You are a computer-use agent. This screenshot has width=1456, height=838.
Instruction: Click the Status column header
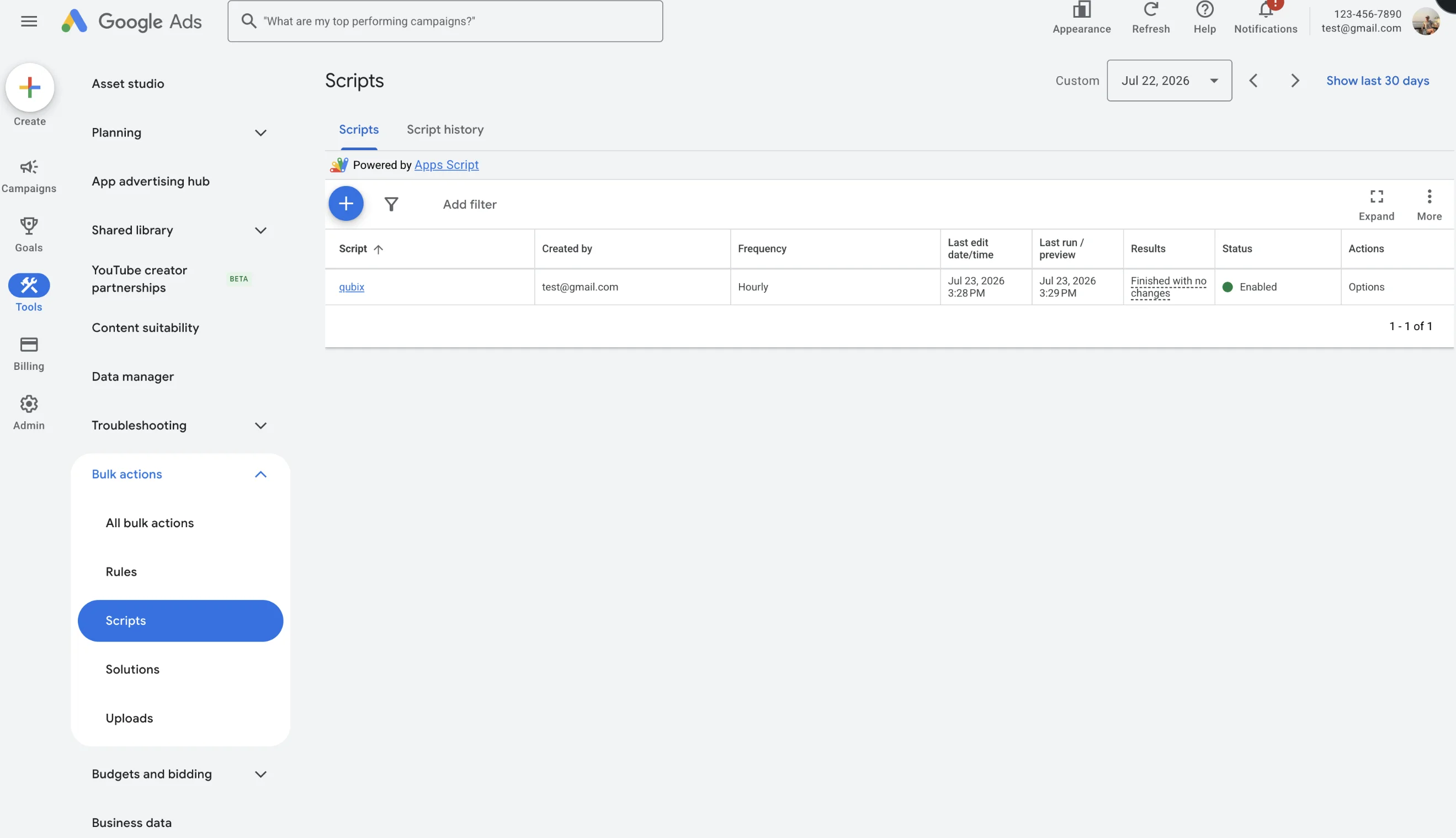coord(1237,248)
